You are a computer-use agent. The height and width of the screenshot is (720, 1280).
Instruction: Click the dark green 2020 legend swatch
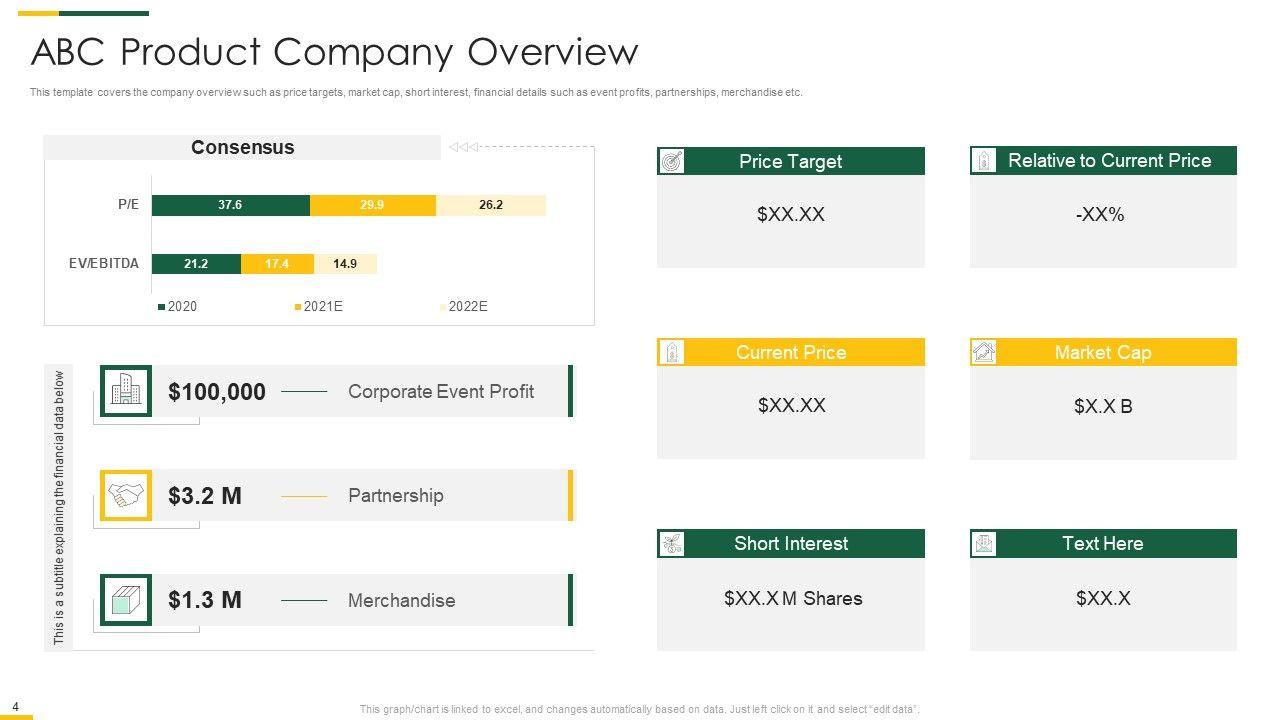(x=162, y=307)
